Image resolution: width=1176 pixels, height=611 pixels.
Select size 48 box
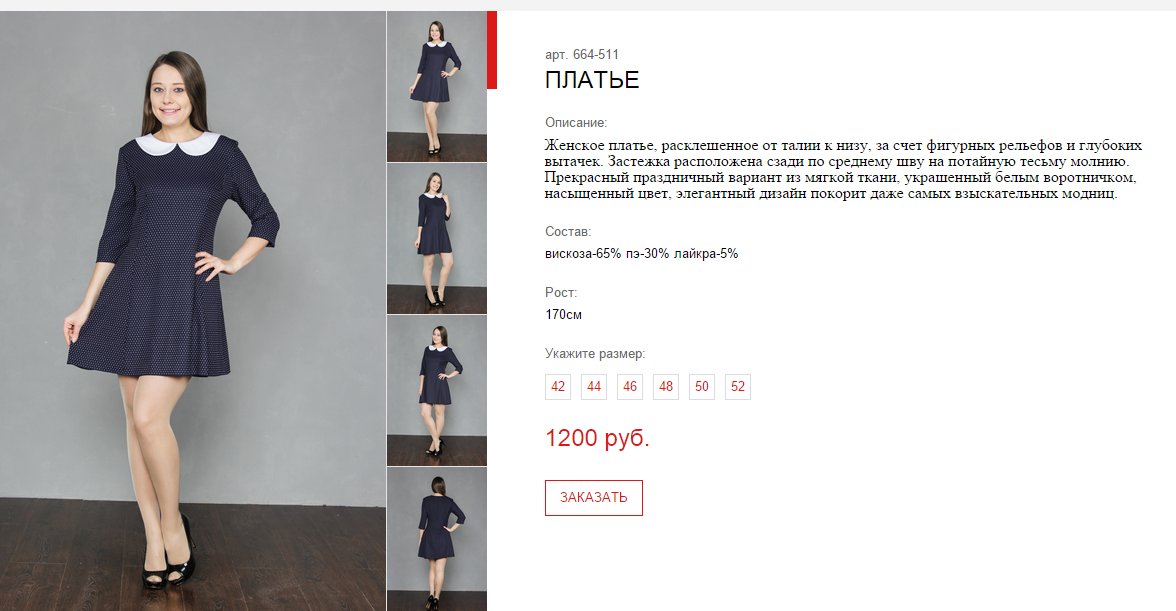pos(666,387)
